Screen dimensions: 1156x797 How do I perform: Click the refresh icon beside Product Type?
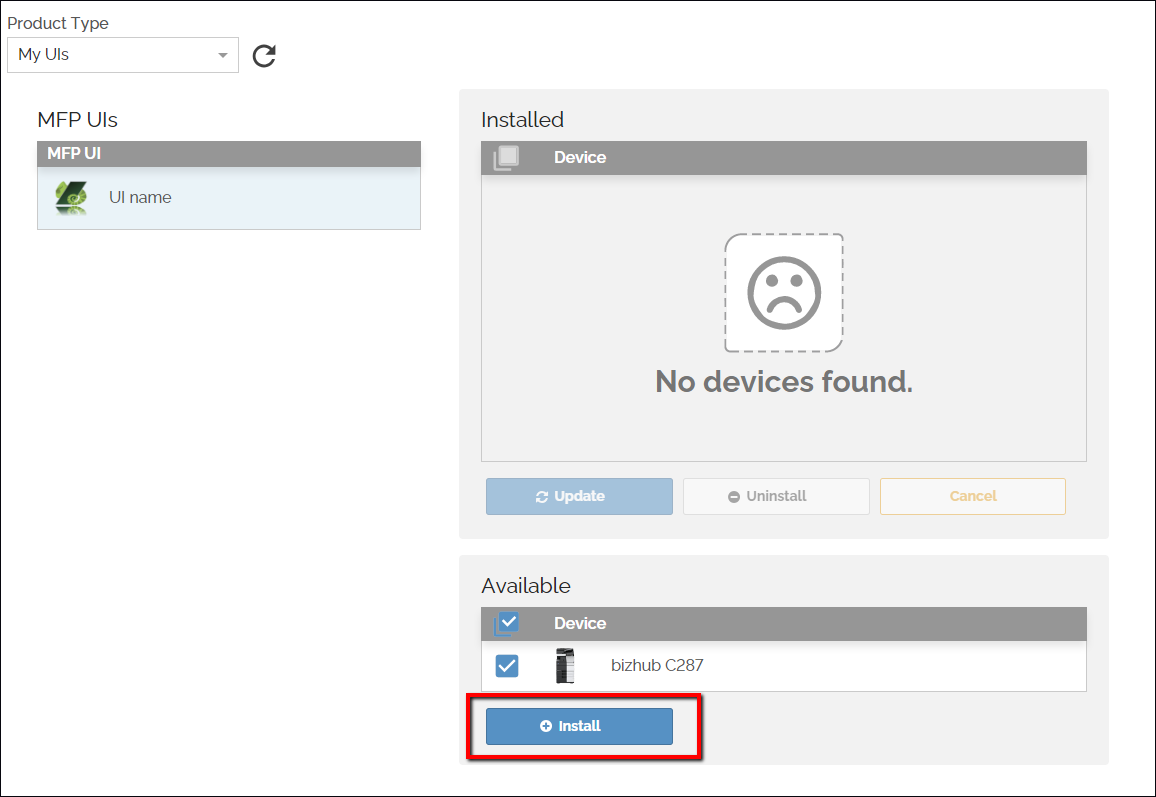pos(264,56)
